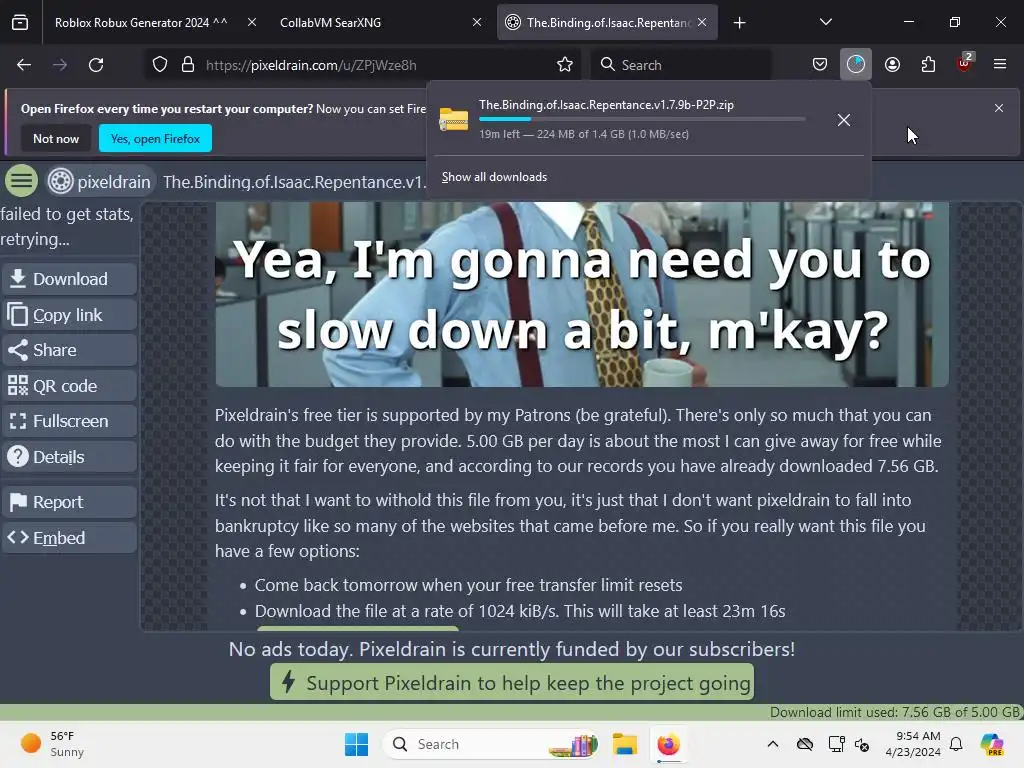
Task: Click the taskbar Search box
Action: pyautogui.click(x=491, y=744)
